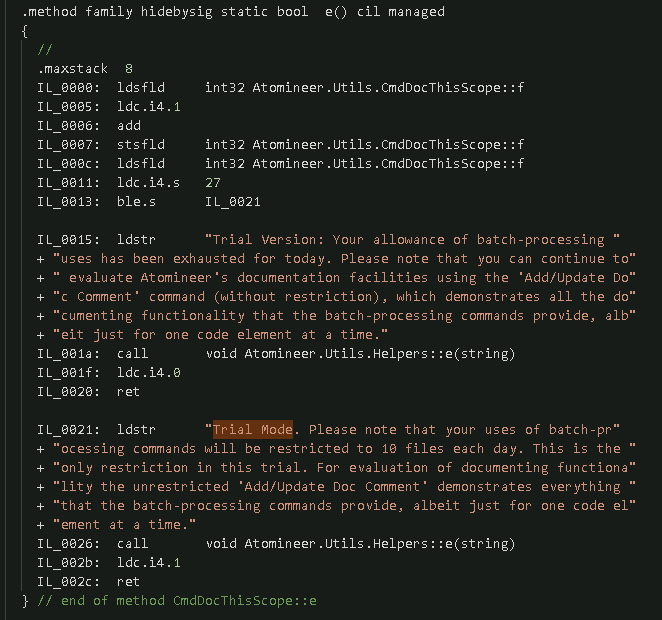Click the add opcode at IL_0006

(x=129, y=126)
